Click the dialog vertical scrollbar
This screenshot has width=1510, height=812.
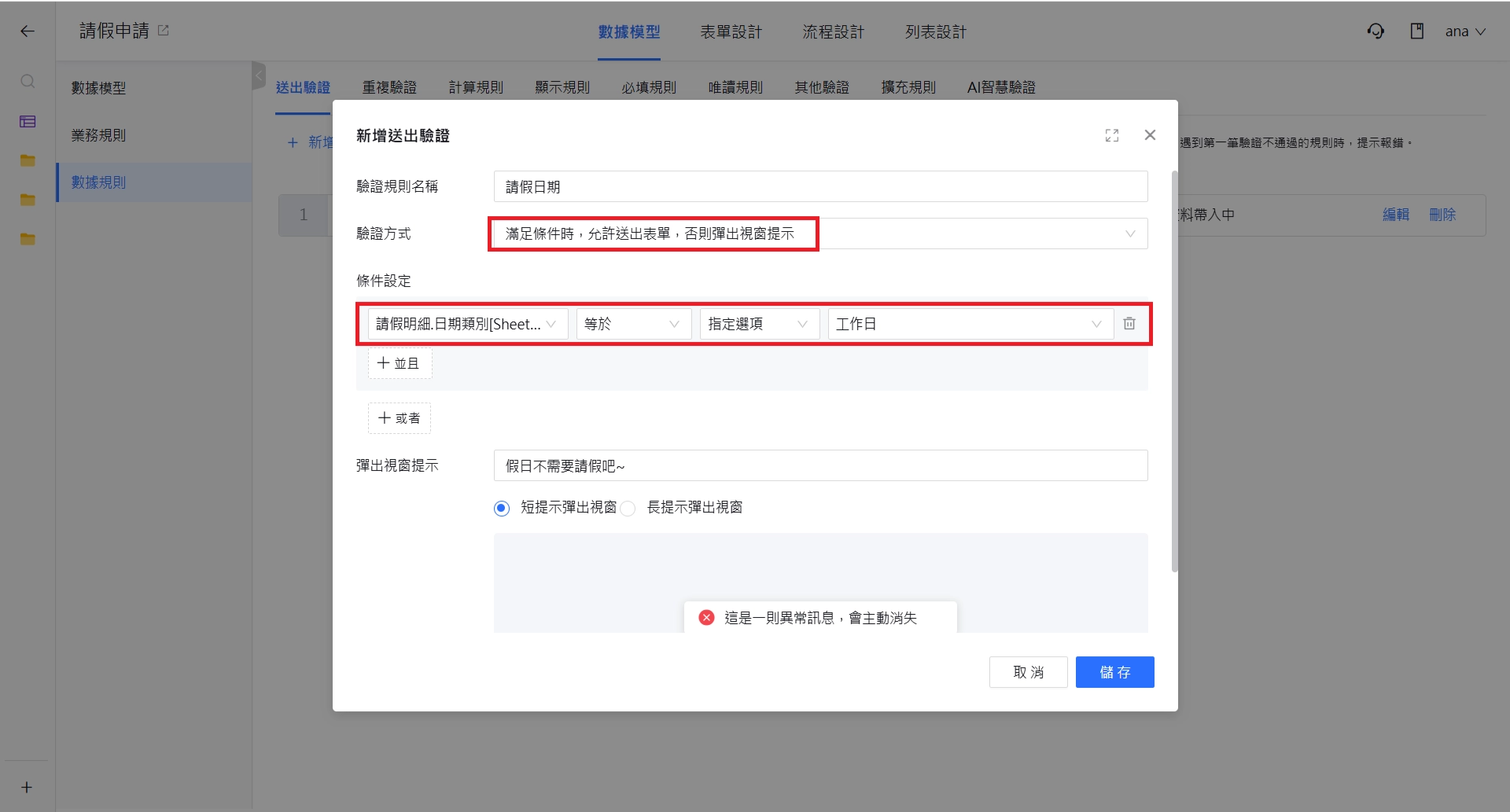(1174, 371)
